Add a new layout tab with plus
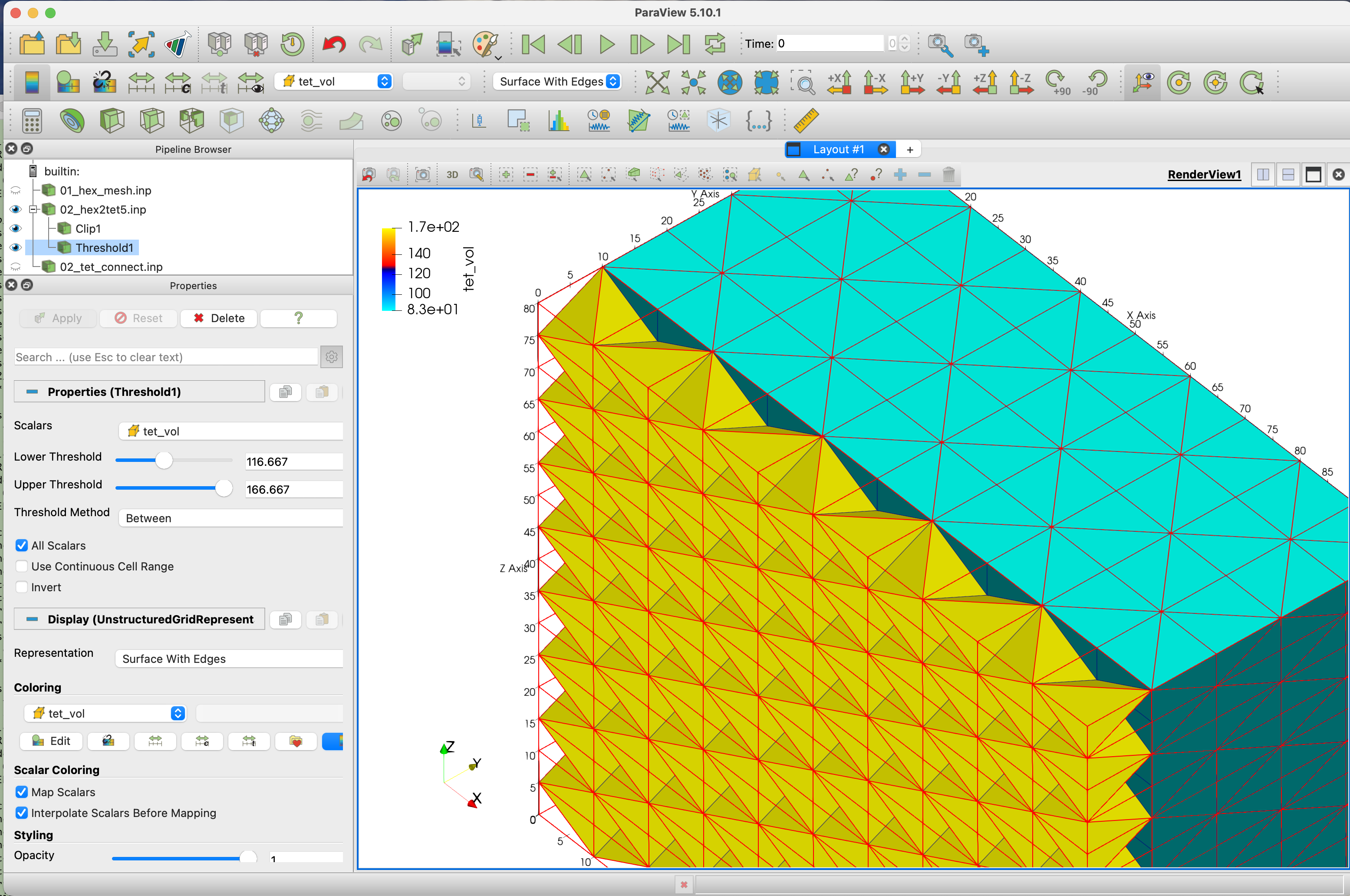The height and width of the screenshot is (896, 1350). (x=909, y=150)
